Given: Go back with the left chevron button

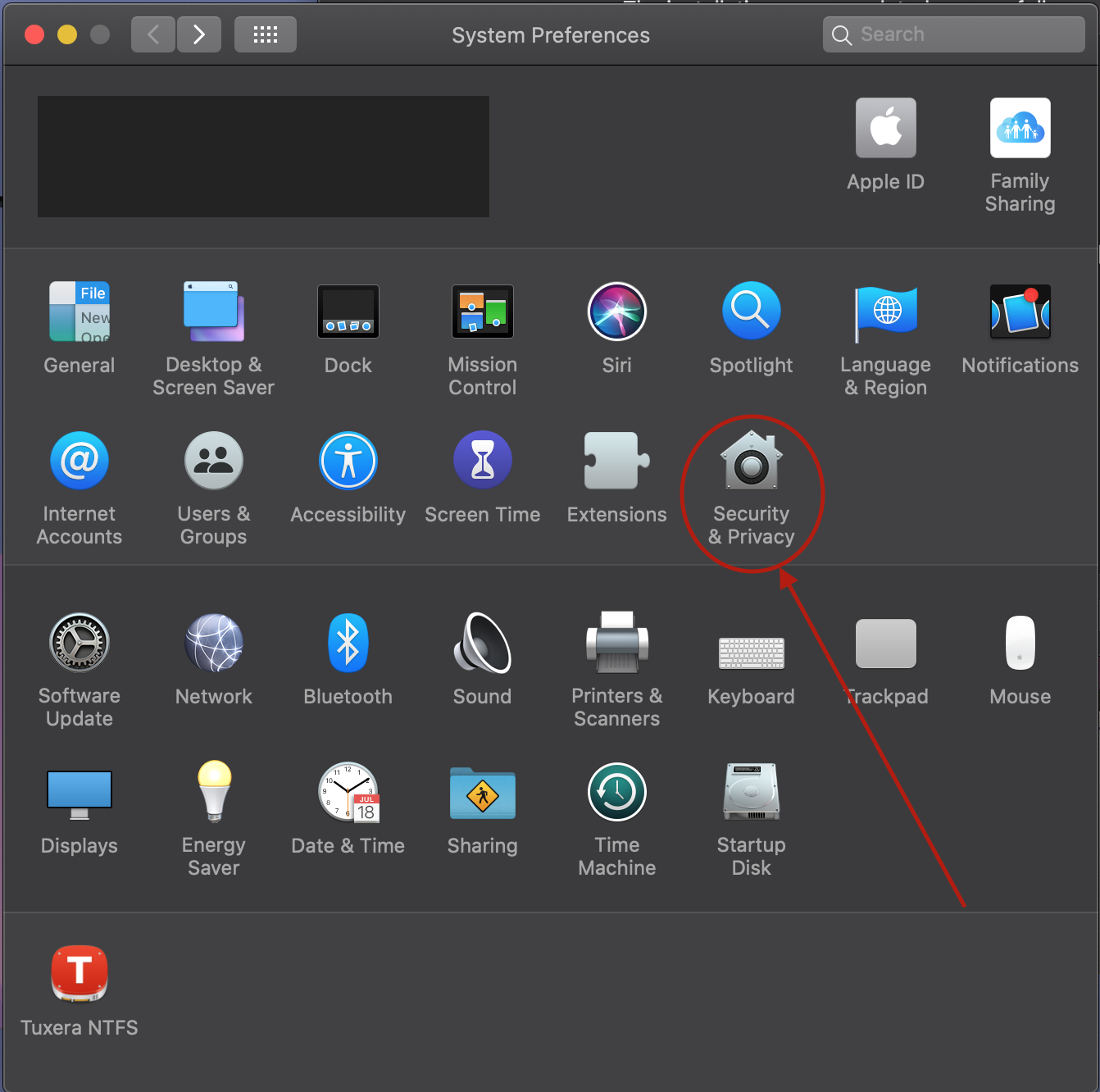Looking at the screenshot, I should pyautogui.click(x=153, y=34).
